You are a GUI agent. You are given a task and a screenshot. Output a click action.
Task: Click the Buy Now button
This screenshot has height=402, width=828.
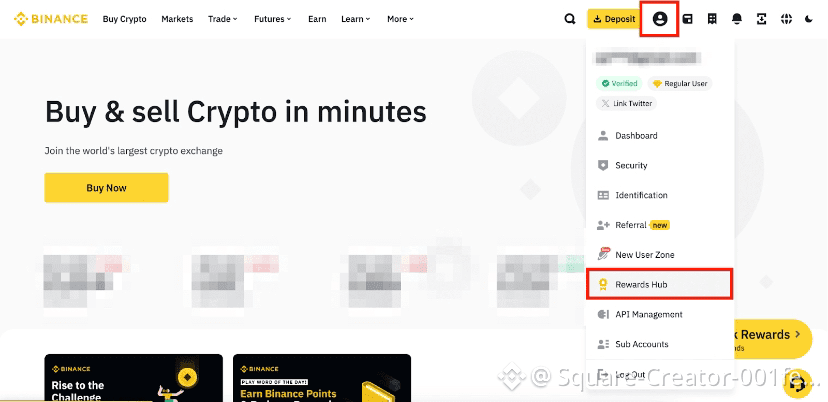click(x=106, y=188)
